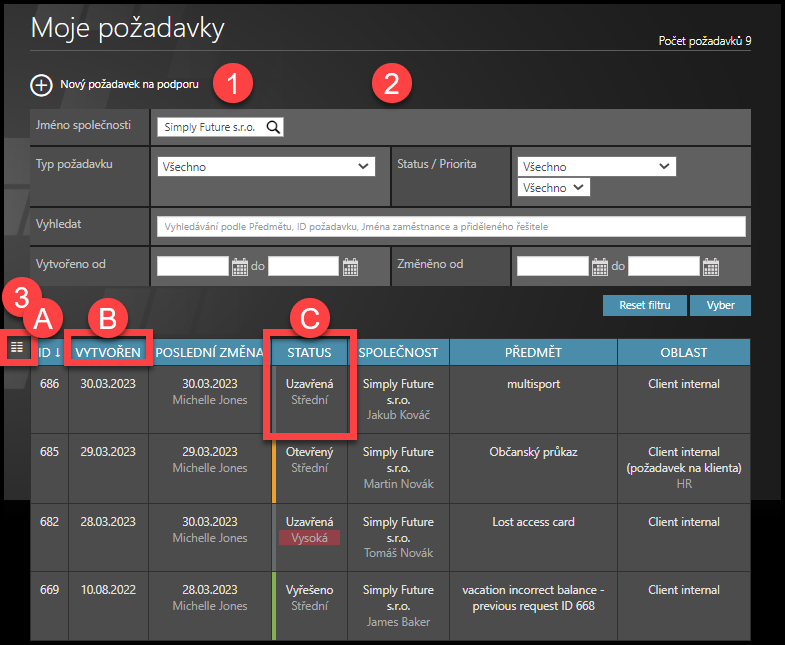The image size is (785, 645).
Task: Click the magnifier icon in the company name field
Action: [x=272, y=127]
